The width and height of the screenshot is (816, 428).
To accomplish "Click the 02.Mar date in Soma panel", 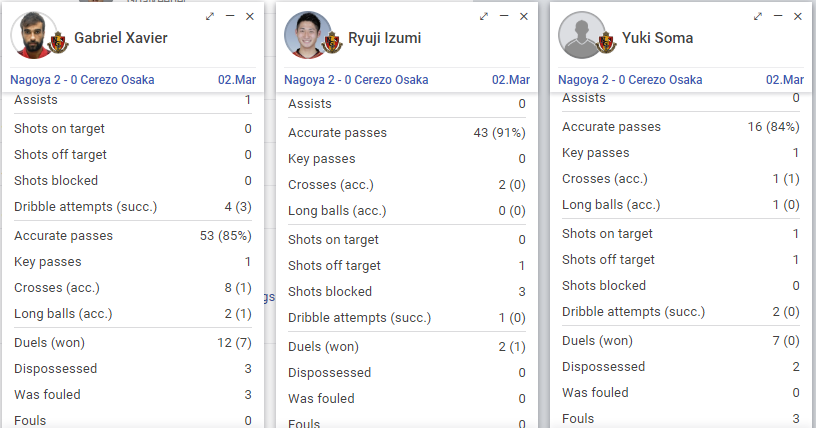I will click(x=785, y=80).
